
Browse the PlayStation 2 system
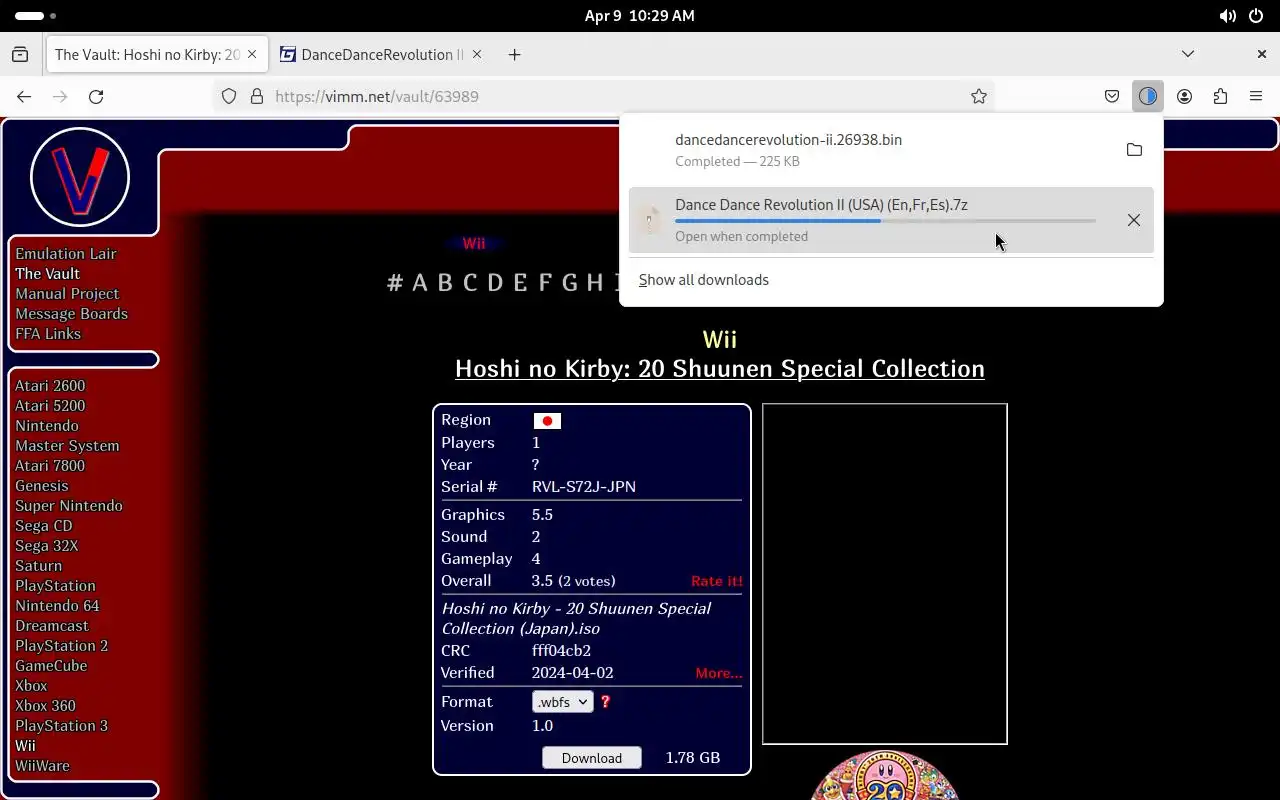click(61, 646)
